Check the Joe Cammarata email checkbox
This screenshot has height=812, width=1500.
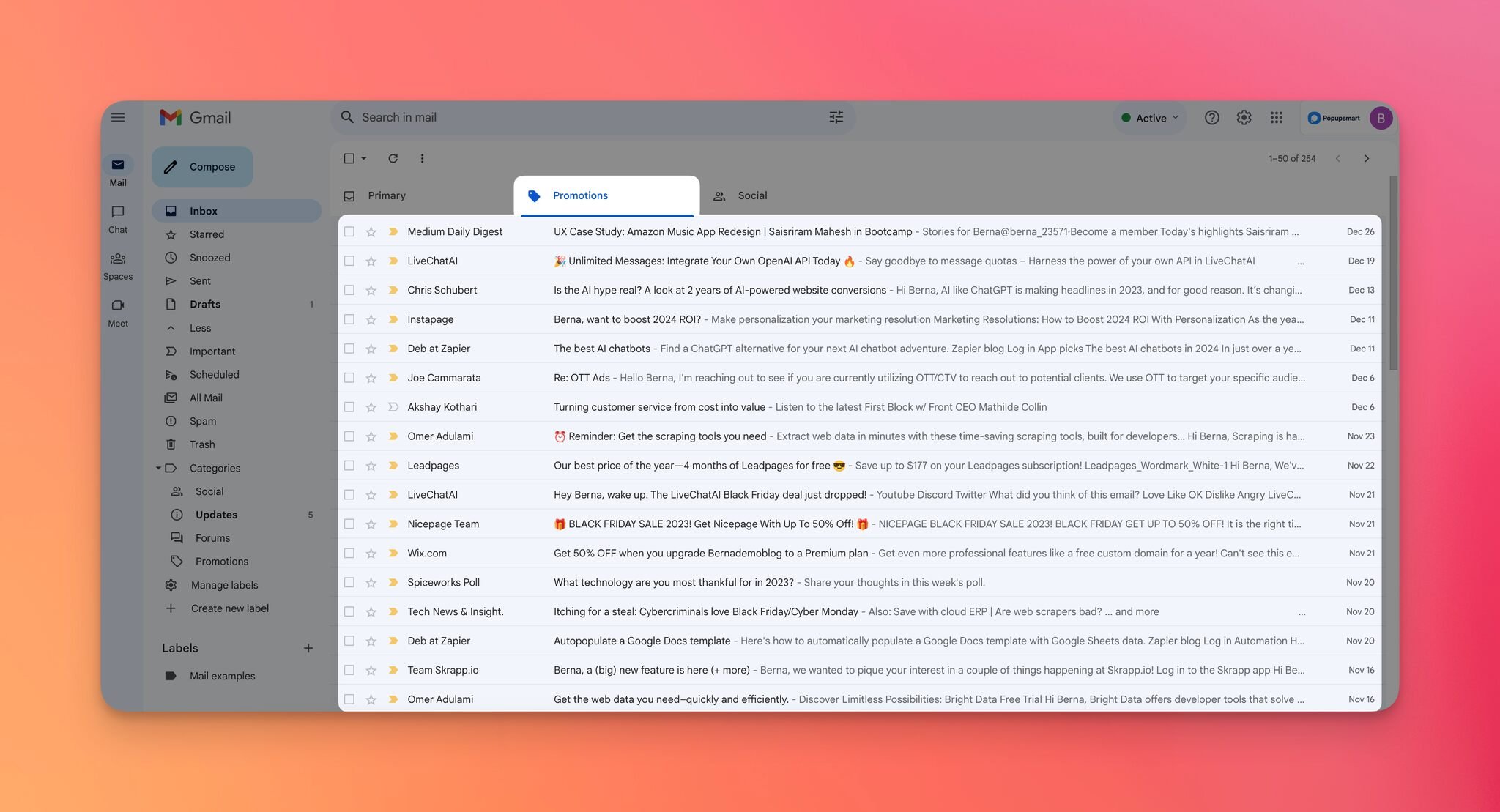349,378
